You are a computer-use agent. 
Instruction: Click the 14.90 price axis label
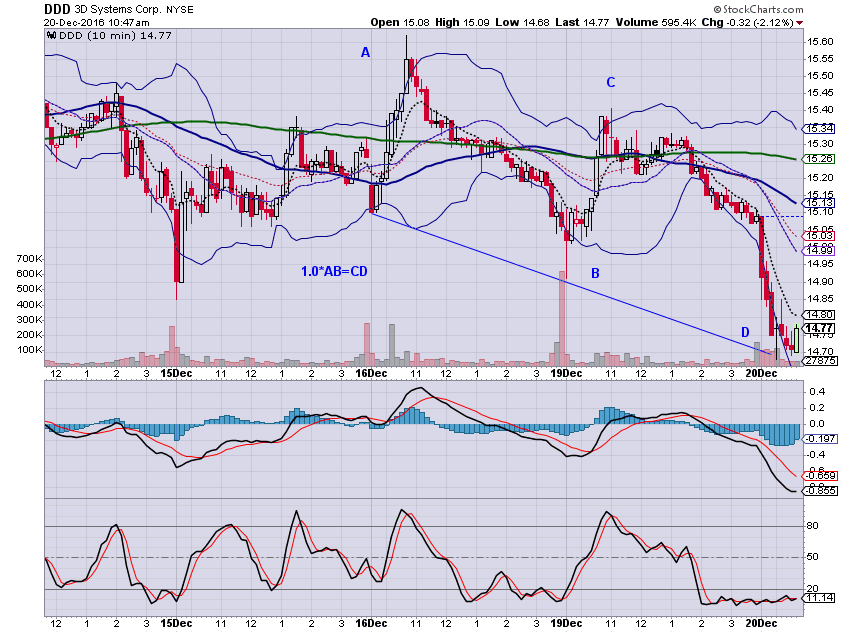point(820,282)
